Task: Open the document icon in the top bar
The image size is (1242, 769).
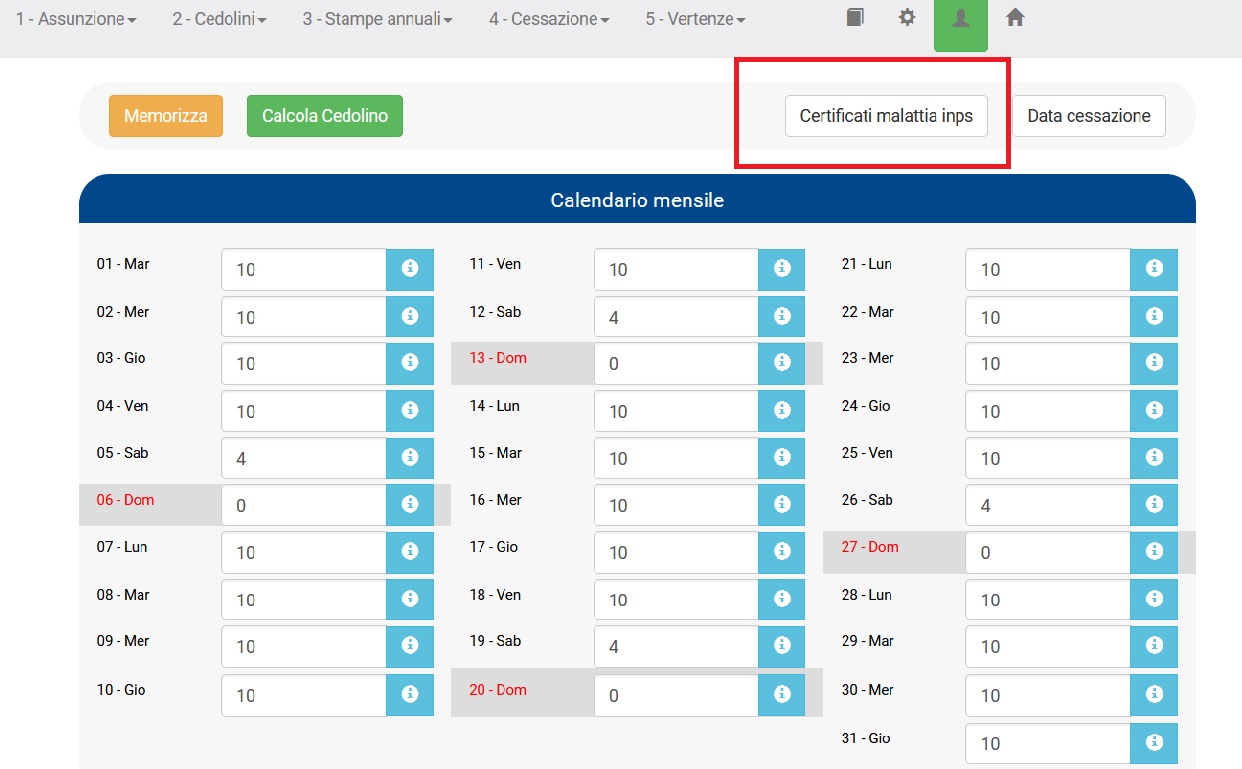Action: coord(854,17)
